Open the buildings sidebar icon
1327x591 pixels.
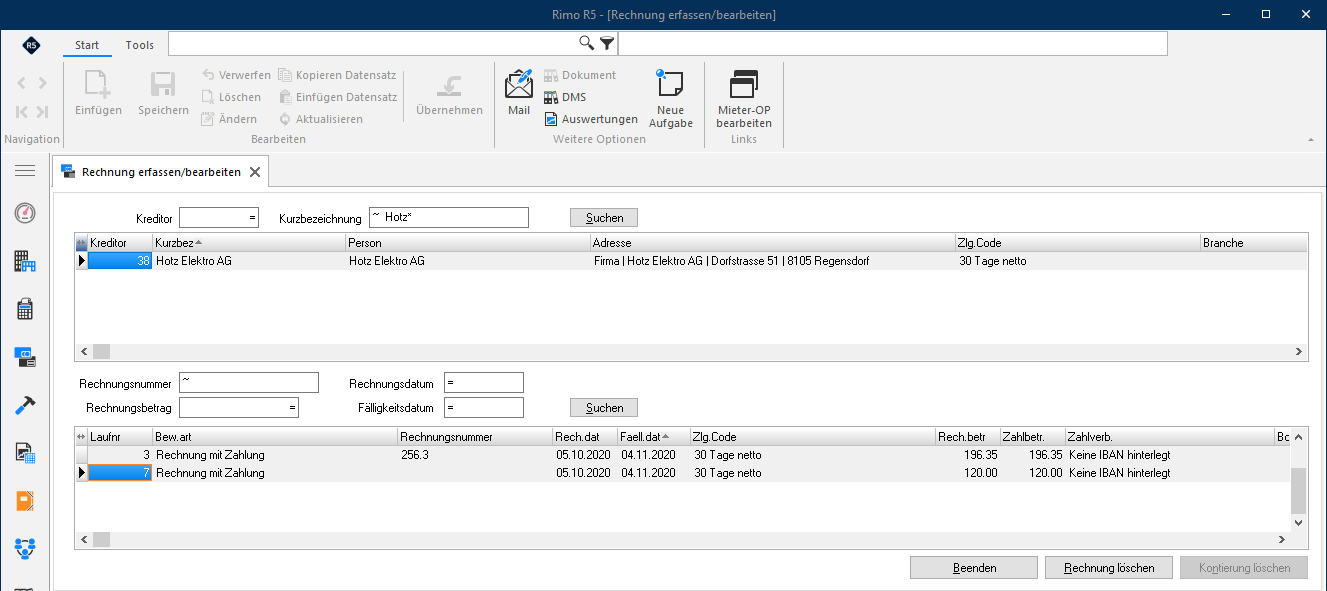tap(25, 261)
